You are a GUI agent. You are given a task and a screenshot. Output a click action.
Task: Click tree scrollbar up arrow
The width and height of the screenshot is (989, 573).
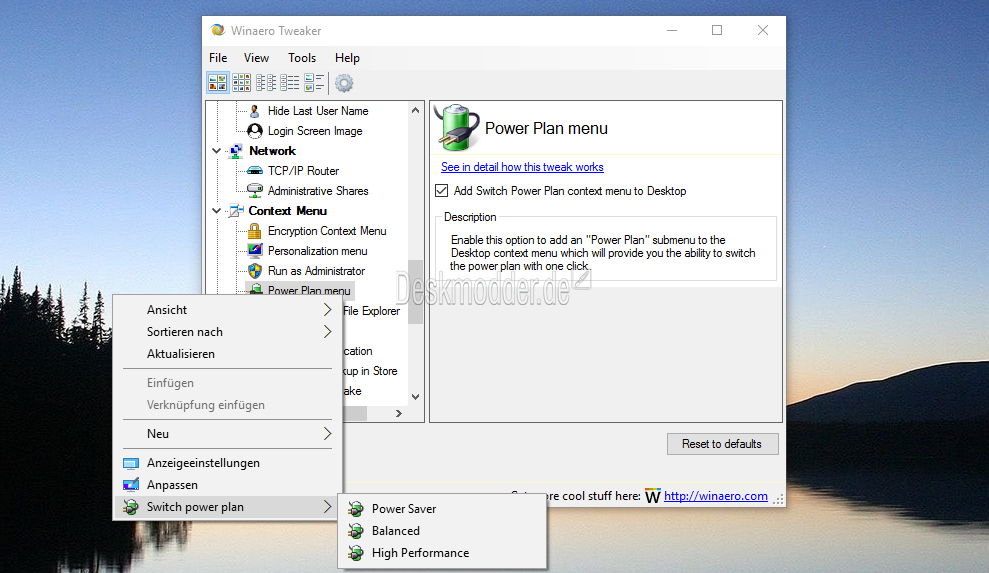[x=415, y=110]
